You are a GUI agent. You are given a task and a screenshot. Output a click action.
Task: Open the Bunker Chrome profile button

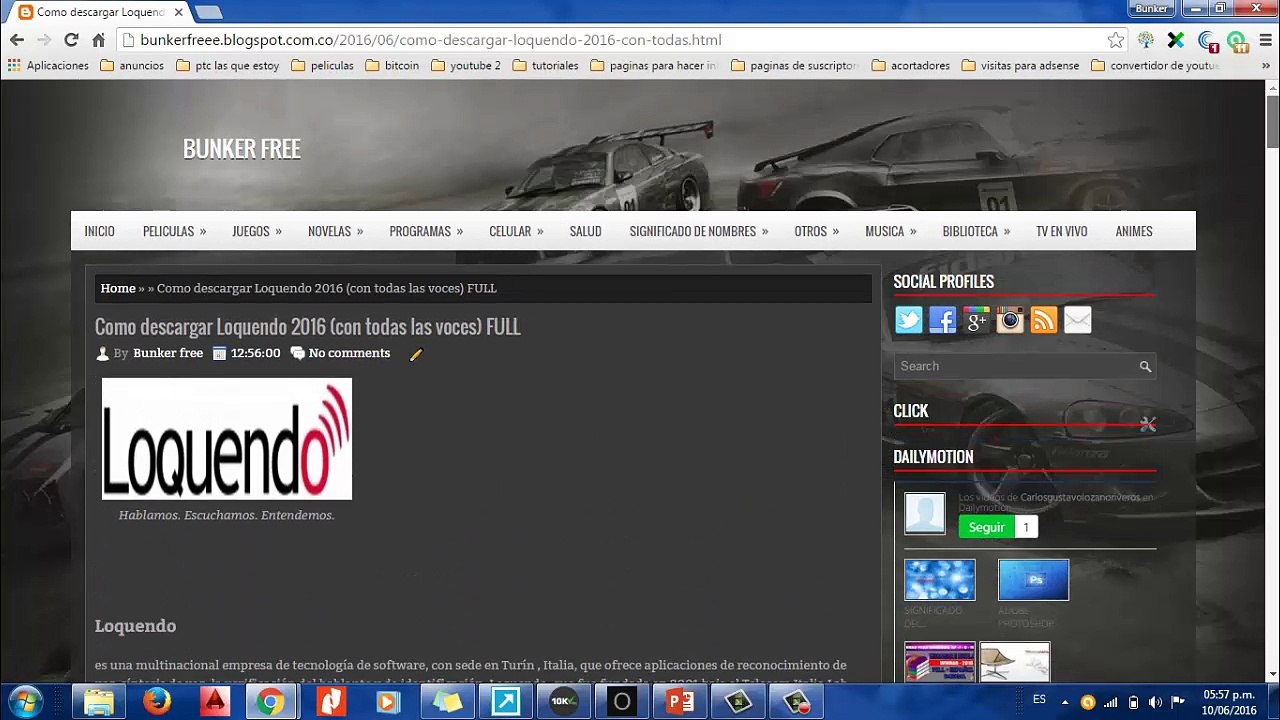[x=1151, y=8]
